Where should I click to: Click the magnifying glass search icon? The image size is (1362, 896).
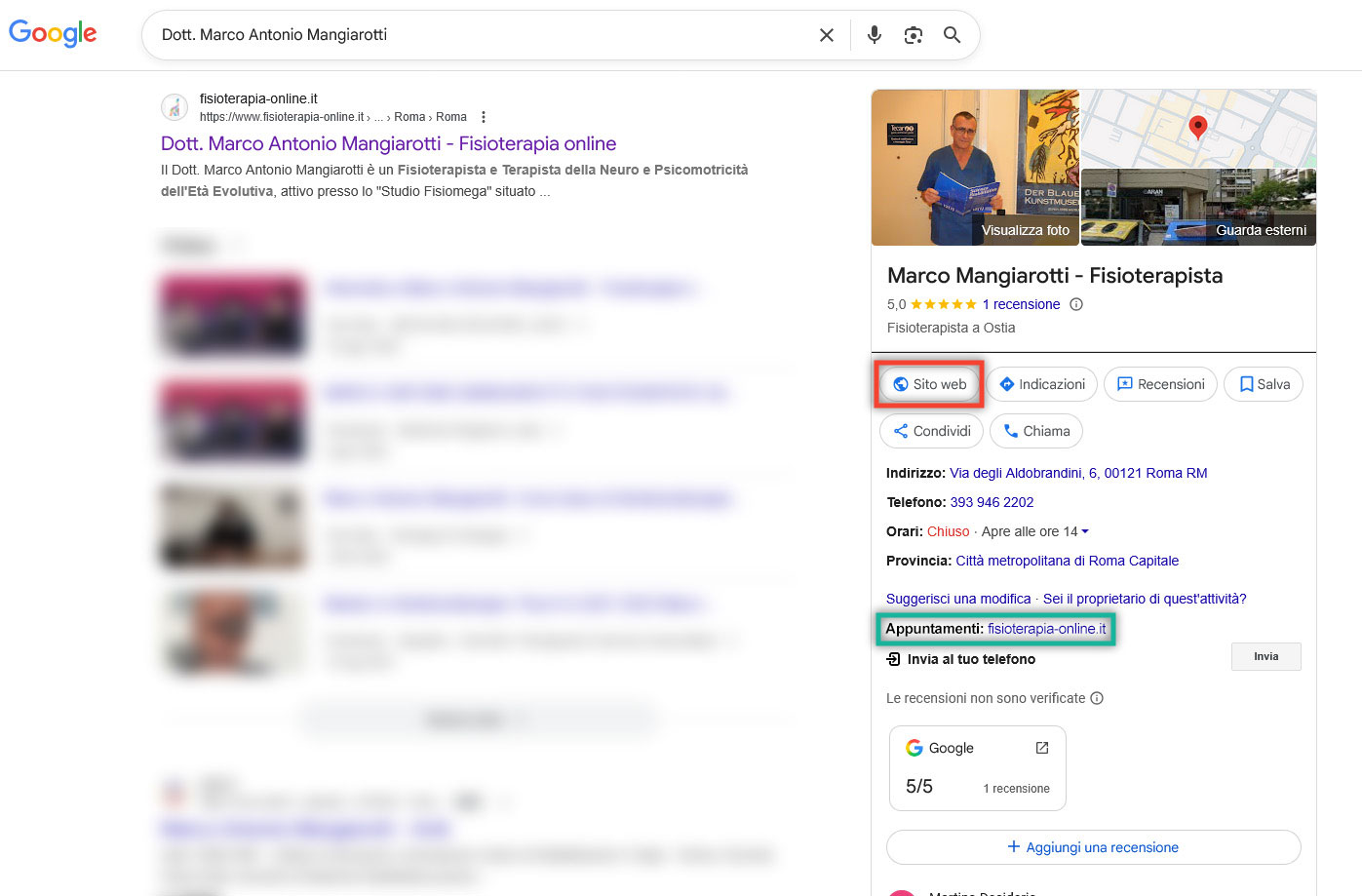[953, 35]
